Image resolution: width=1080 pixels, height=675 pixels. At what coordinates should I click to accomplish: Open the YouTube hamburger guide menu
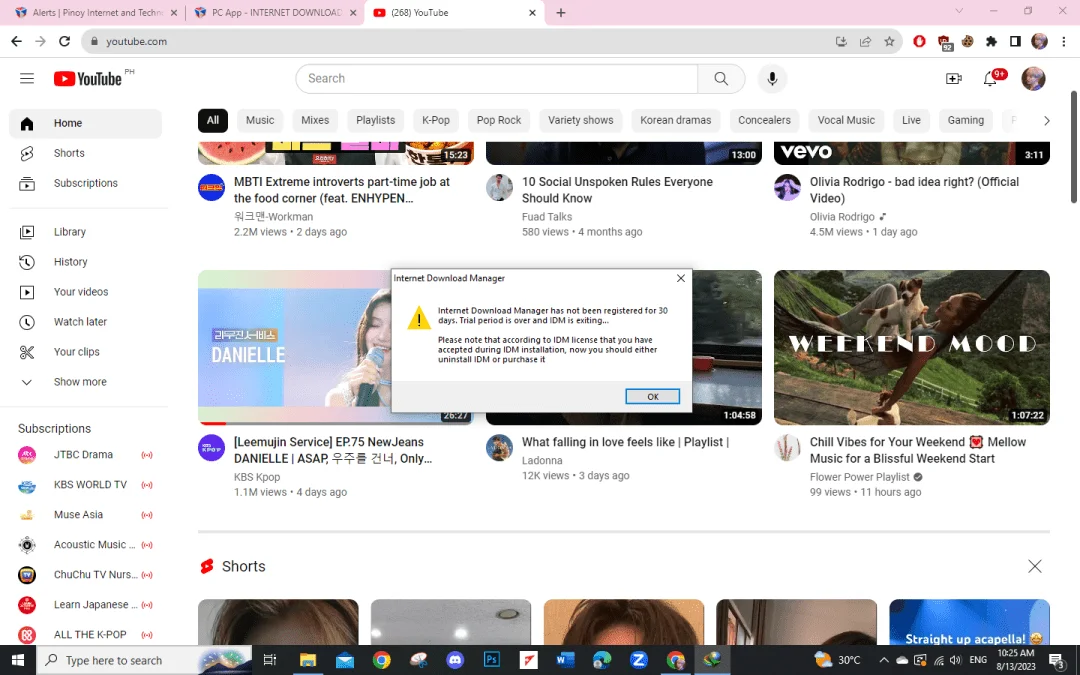pos(27,79)
